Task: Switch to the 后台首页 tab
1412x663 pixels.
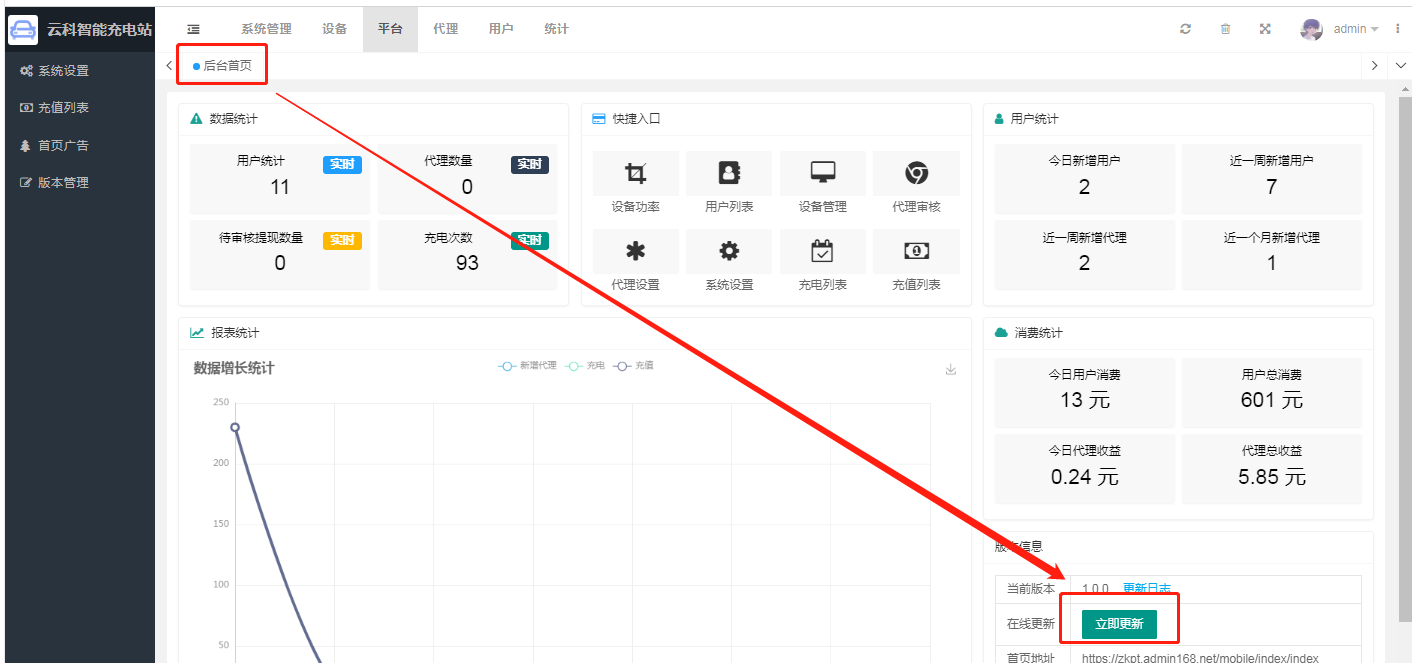Action: [222, 65]
